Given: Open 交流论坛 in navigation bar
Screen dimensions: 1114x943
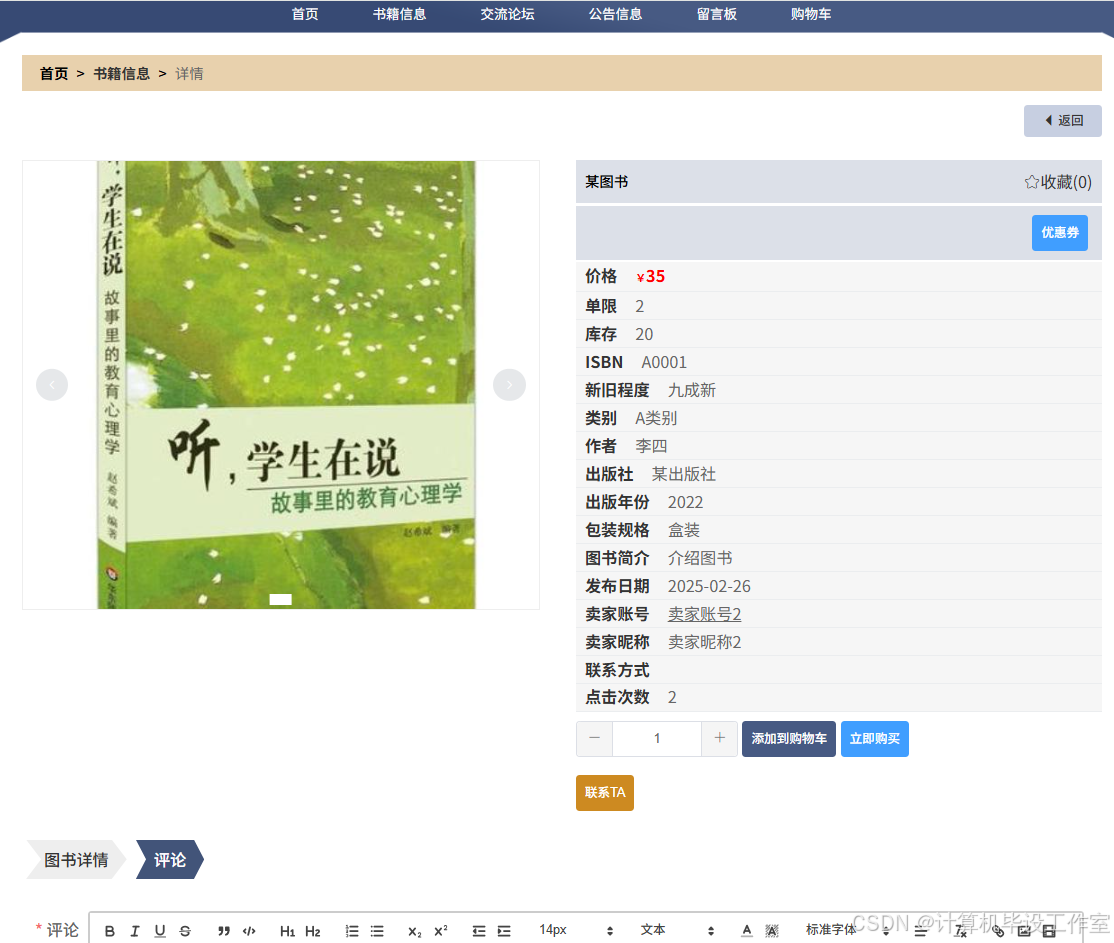Looking at the screenshot, I should (507, 14).
